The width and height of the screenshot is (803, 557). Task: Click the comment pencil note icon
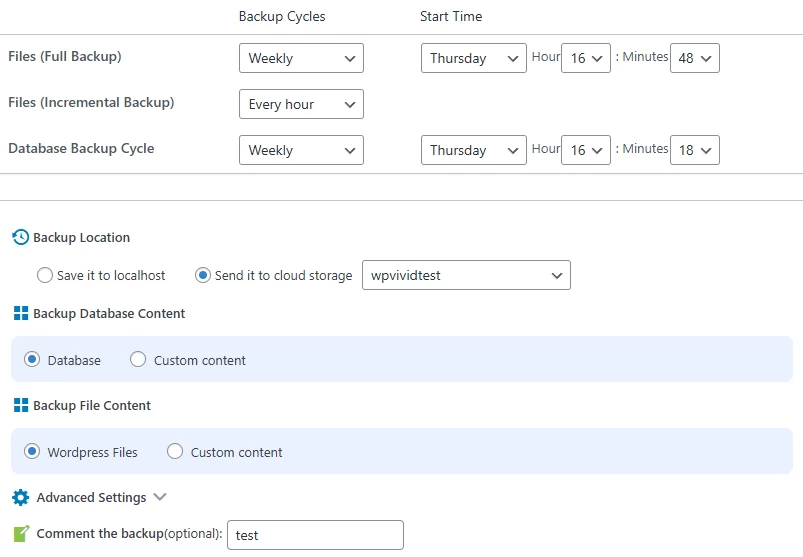21,533
